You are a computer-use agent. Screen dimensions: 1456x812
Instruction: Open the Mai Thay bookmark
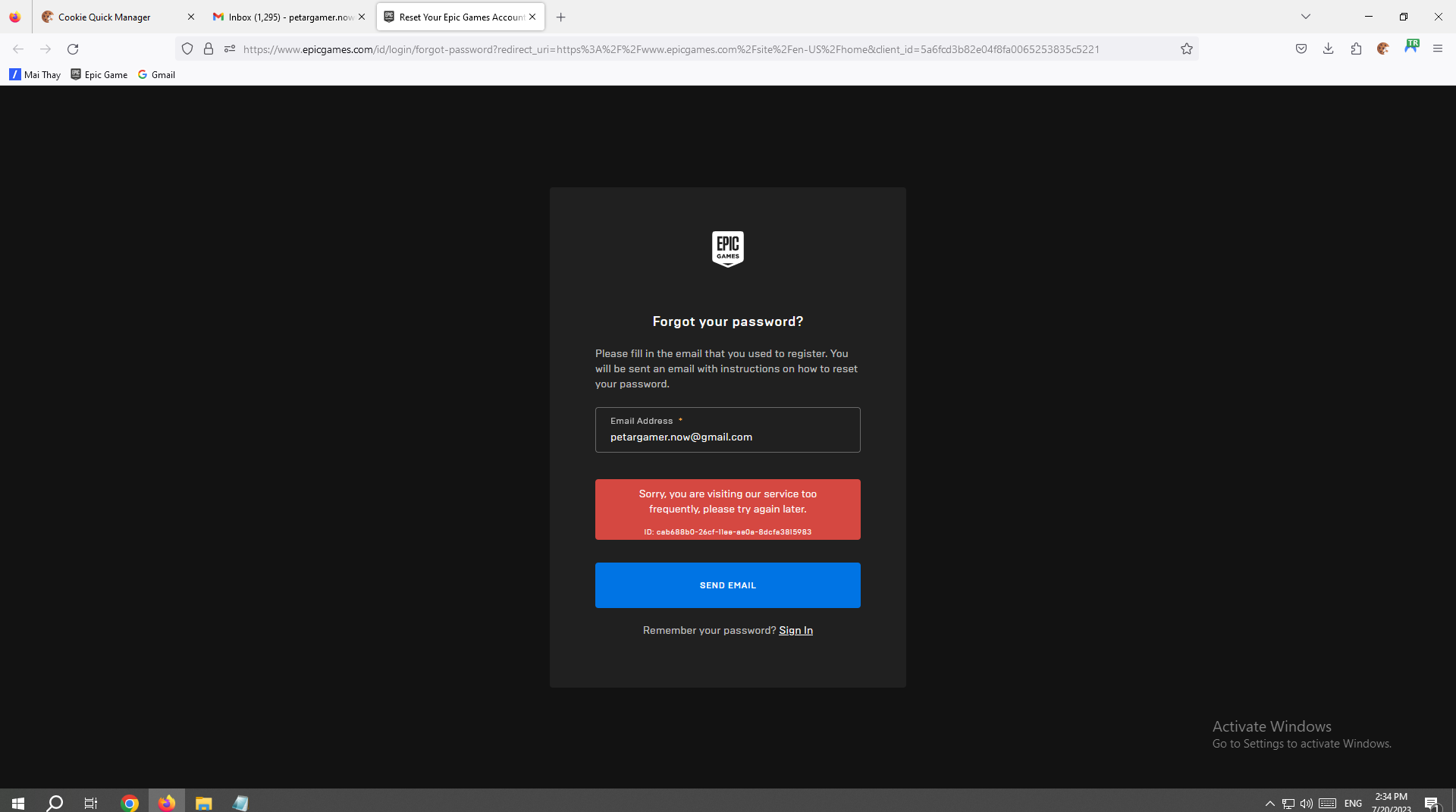click(x=35, y=74)
